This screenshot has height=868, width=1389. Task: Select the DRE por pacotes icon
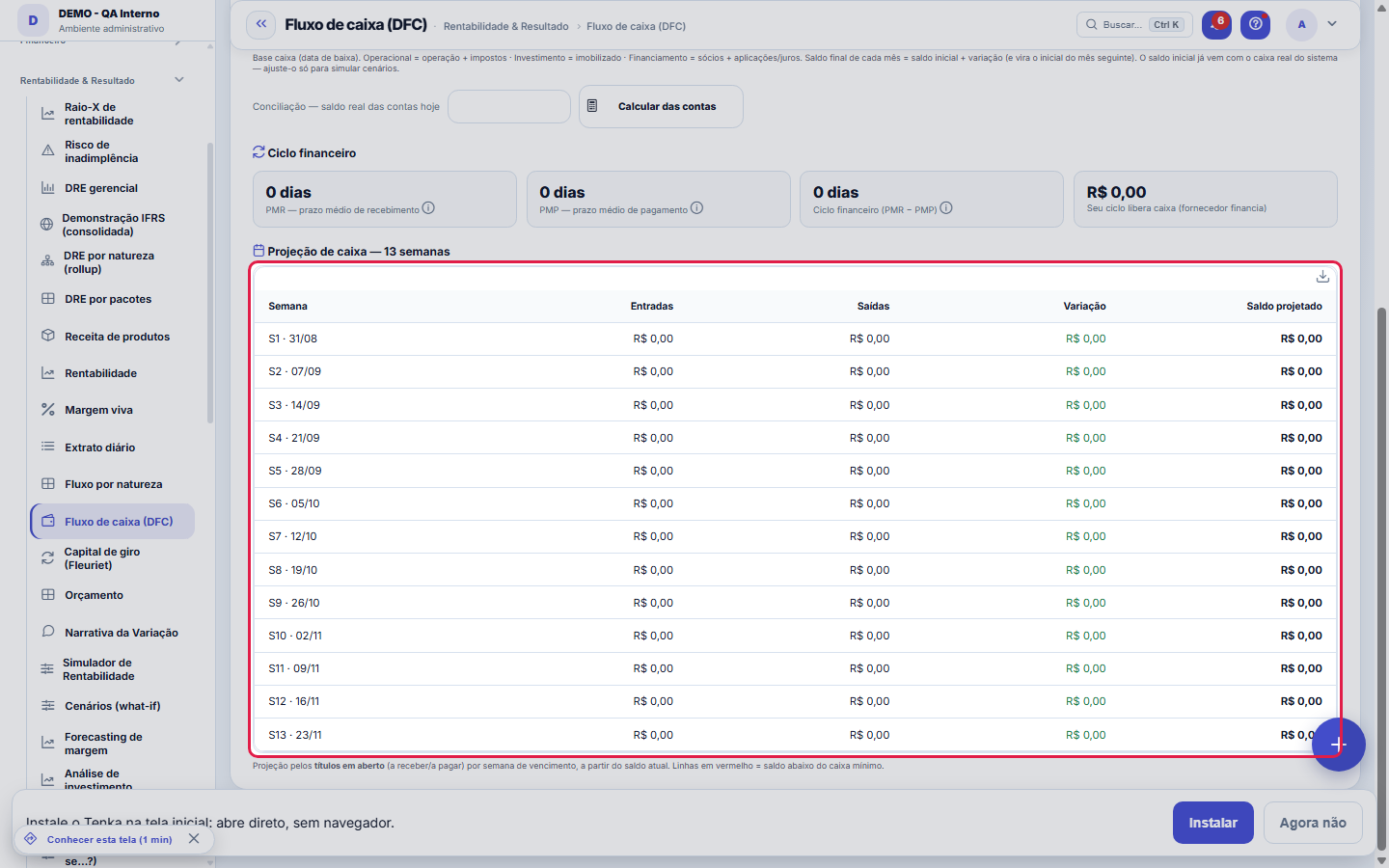pos(48,299)
